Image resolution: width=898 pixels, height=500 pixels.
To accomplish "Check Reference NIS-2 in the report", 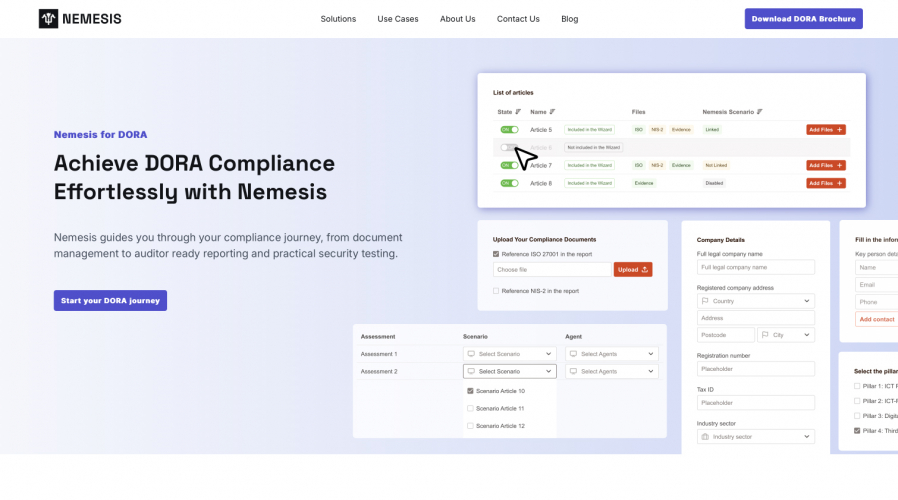I will (496, 291).
